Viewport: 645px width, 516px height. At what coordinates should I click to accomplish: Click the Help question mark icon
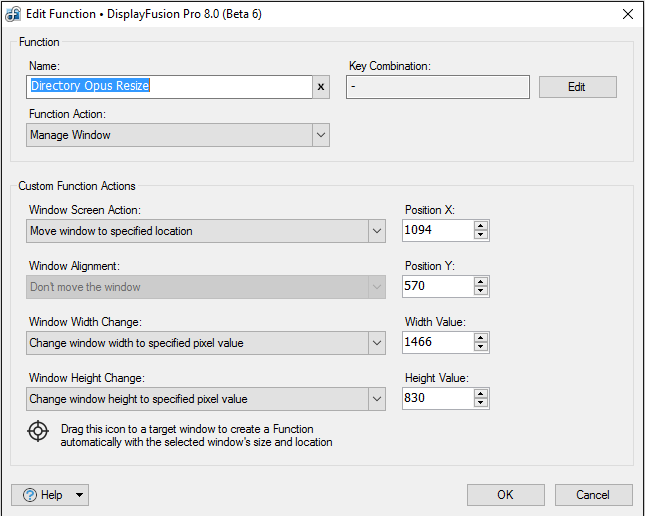[29, 495]
